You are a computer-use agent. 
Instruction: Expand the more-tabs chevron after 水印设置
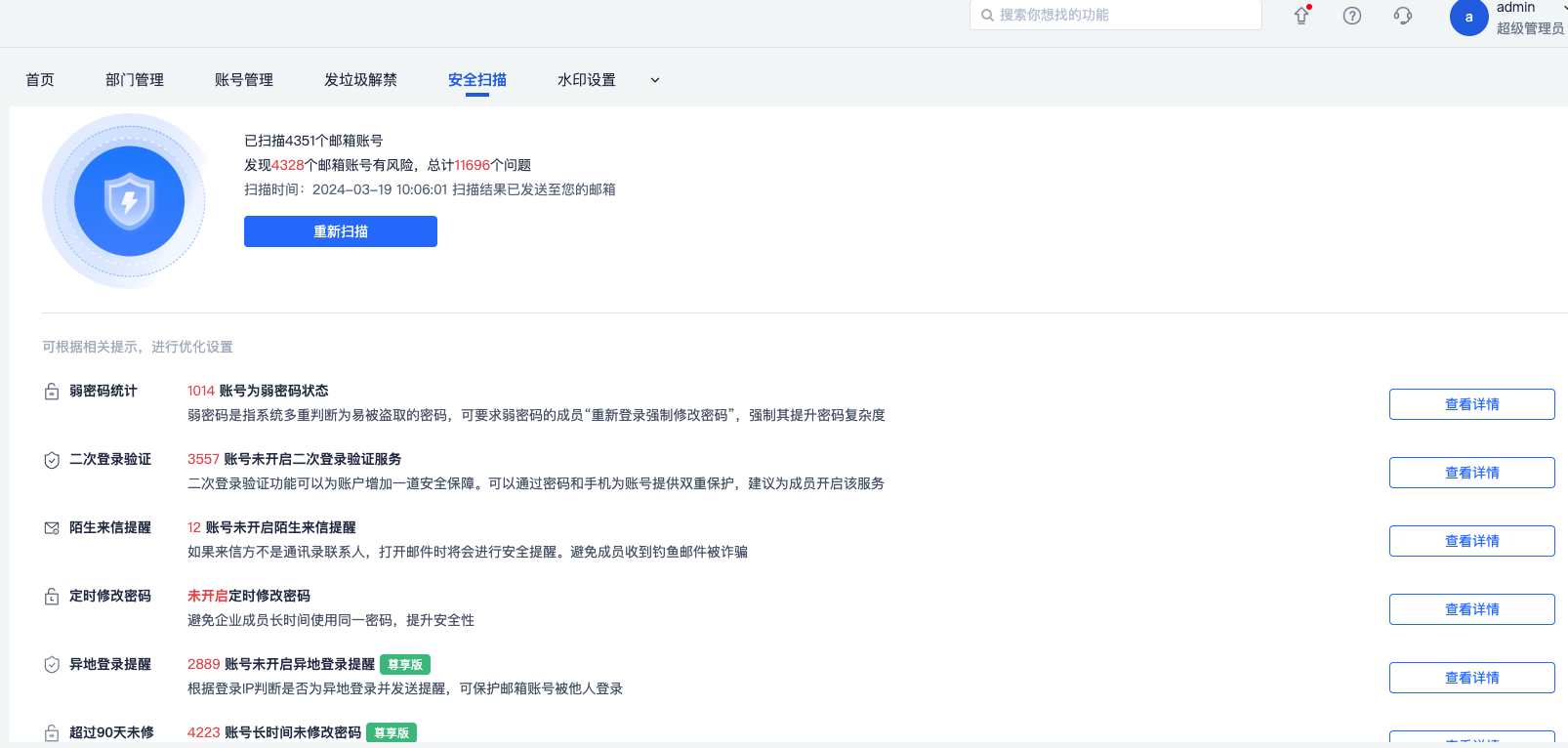[x=655, y=80]
